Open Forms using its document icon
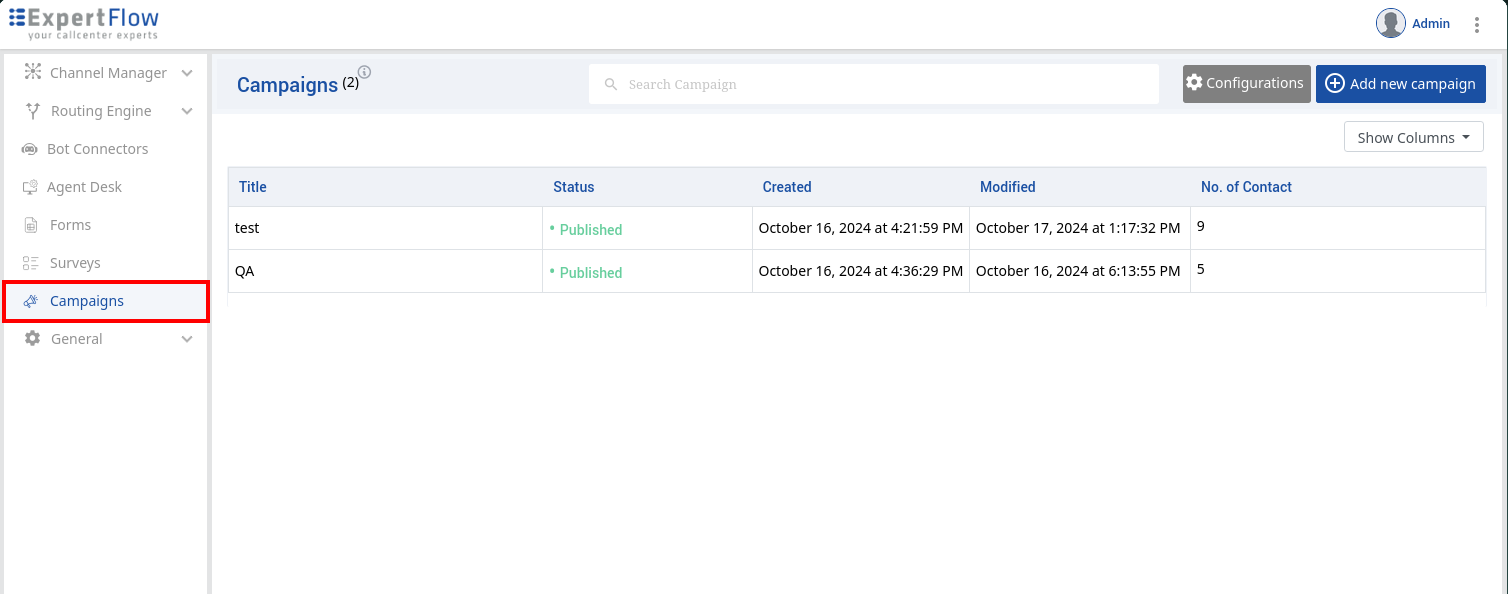 (x=31, y=224)
